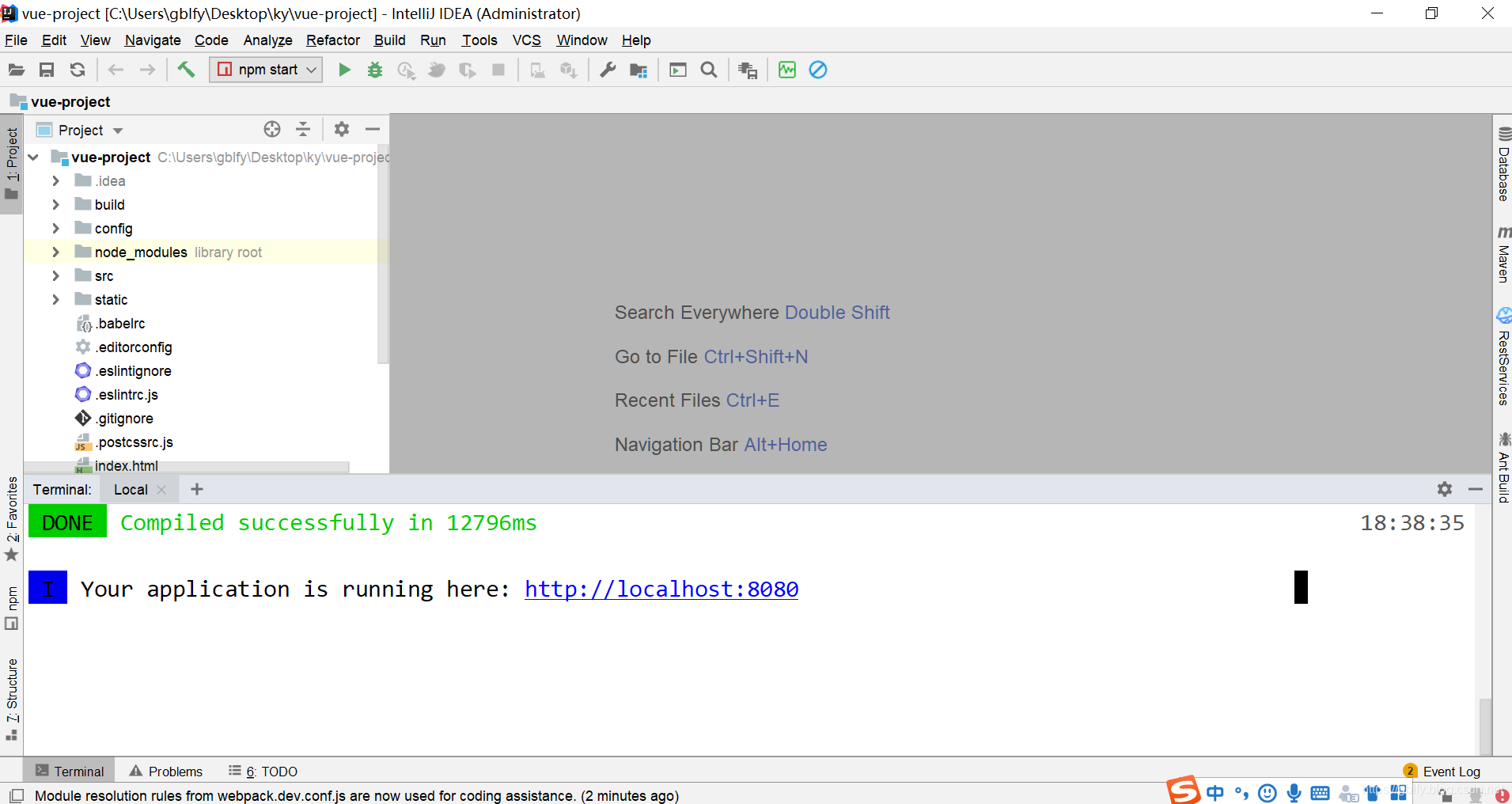Toggle the RestServices side panel
The width and height of the screenshot is (1512, 804).
[1503, 356]
